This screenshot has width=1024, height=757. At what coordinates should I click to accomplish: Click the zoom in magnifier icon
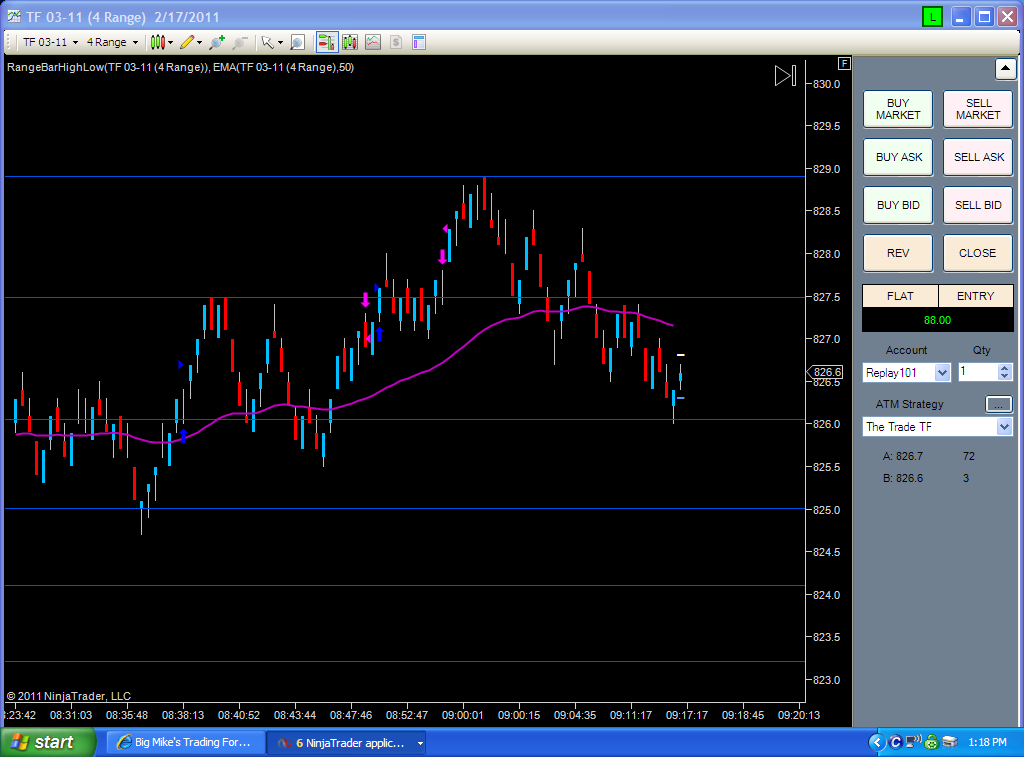[x=216, y=42]
